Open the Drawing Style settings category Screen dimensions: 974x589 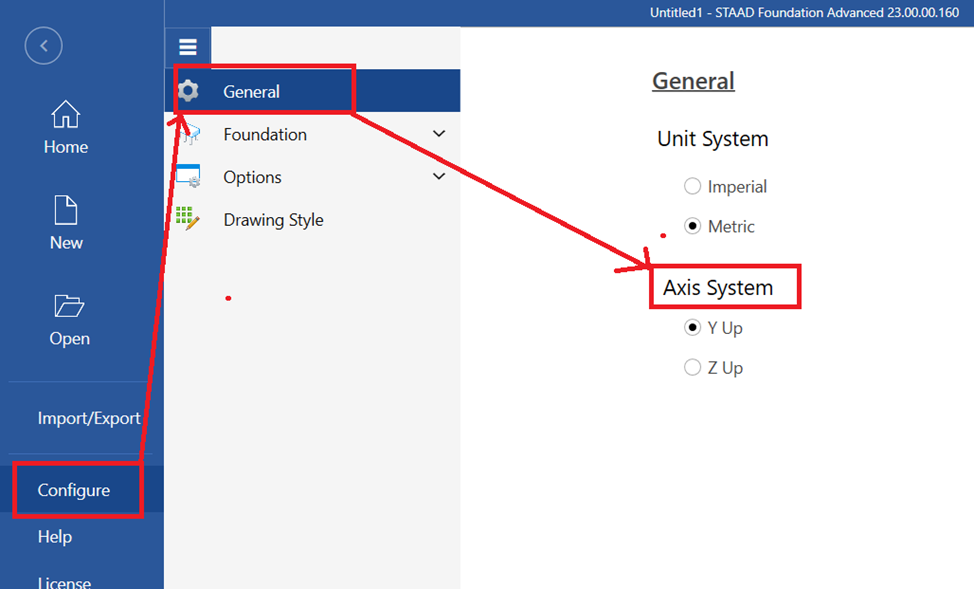point(312,219)
